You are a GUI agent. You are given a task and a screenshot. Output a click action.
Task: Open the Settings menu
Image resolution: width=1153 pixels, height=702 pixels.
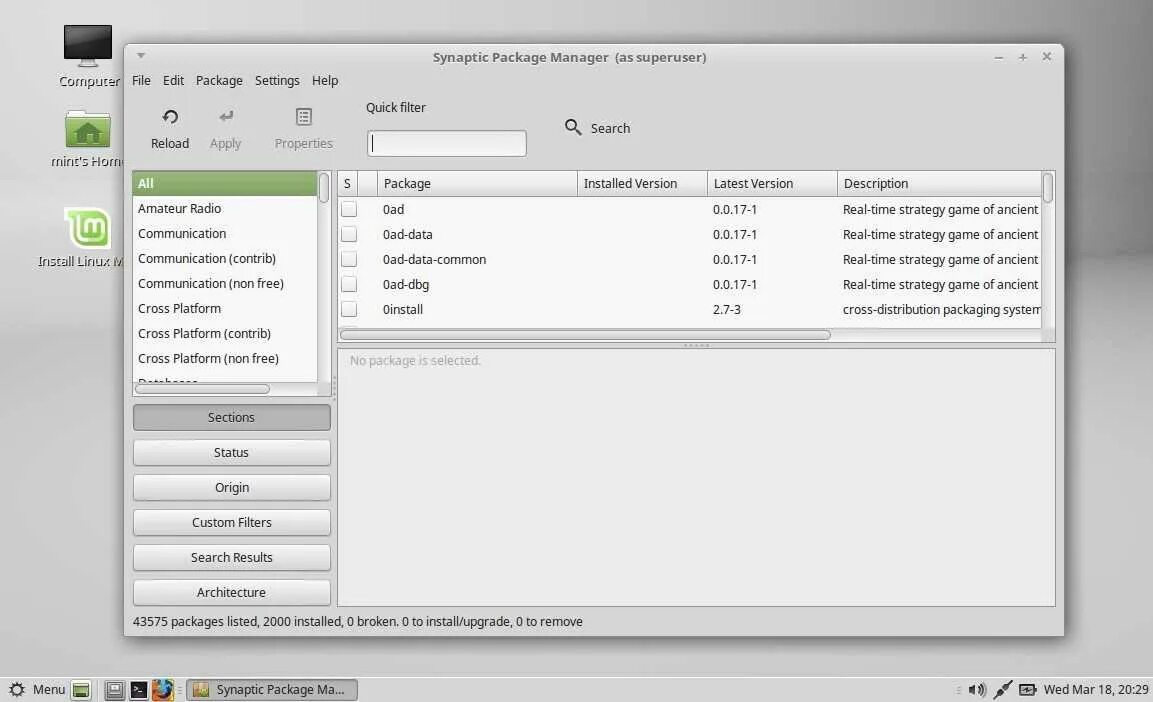pyautogui.click(x=277, y=80)
